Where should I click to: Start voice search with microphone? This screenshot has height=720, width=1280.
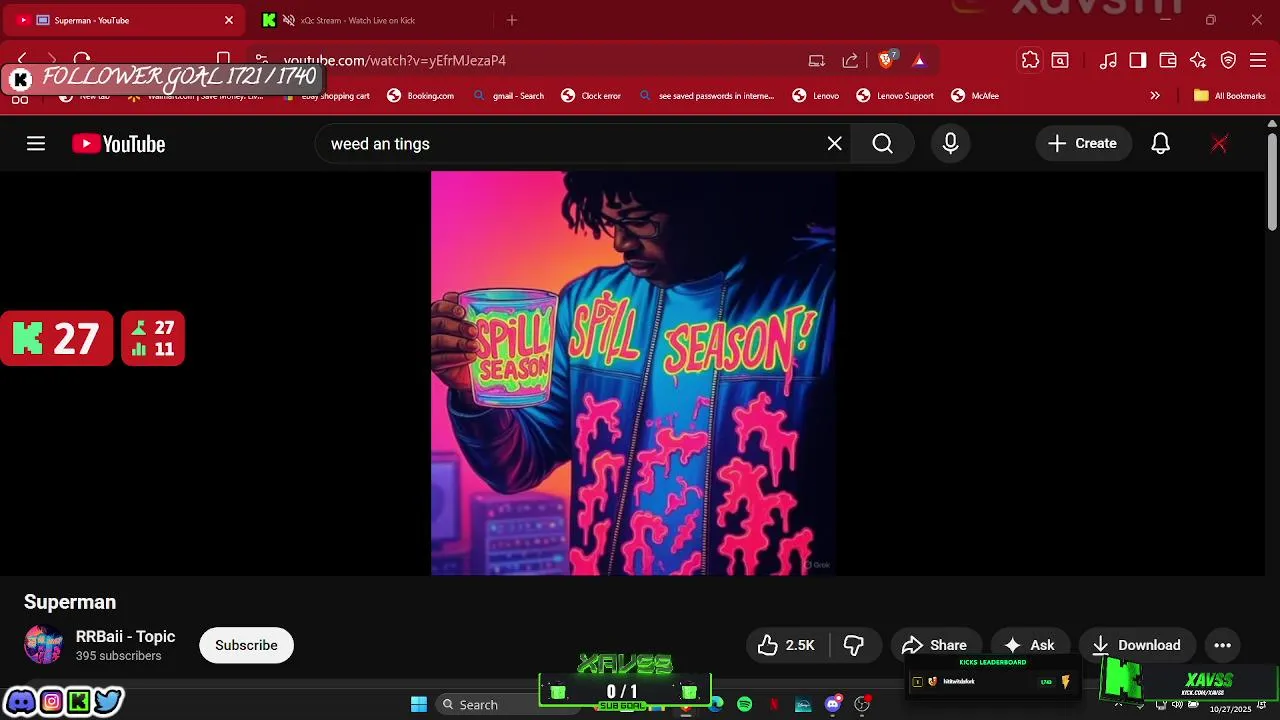pyautogui.click(x=950, y=144)
